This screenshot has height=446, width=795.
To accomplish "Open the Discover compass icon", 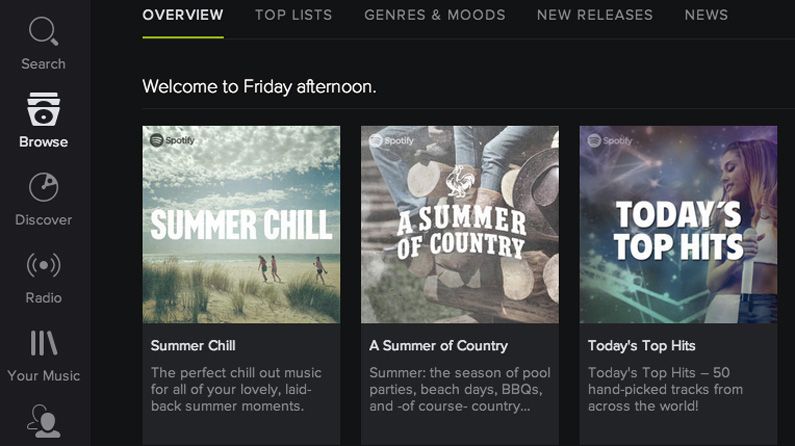I will coord(43,187).
